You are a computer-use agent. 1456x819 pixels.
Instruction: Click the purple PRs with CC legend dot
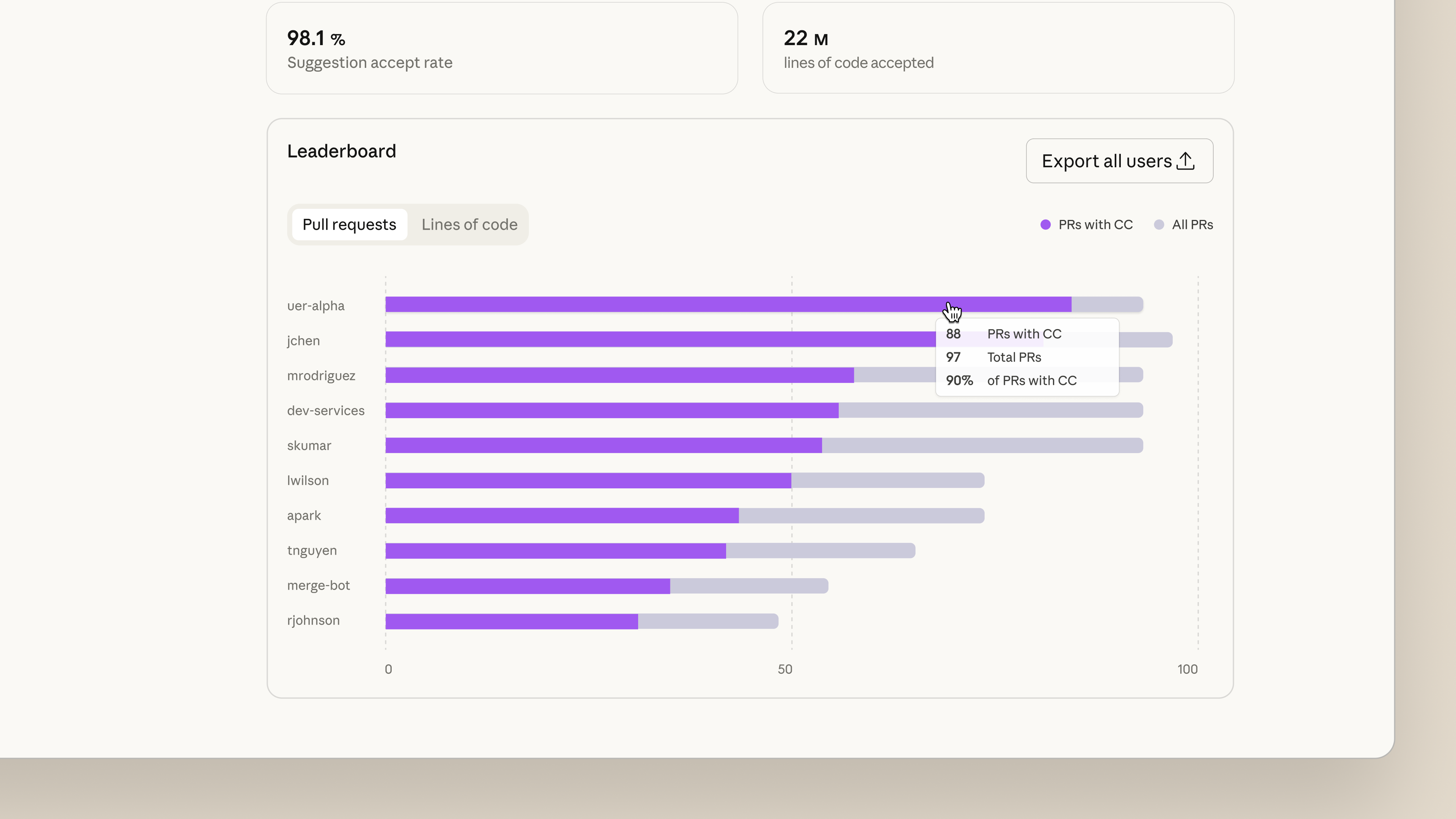click(x=1045, y=225)
